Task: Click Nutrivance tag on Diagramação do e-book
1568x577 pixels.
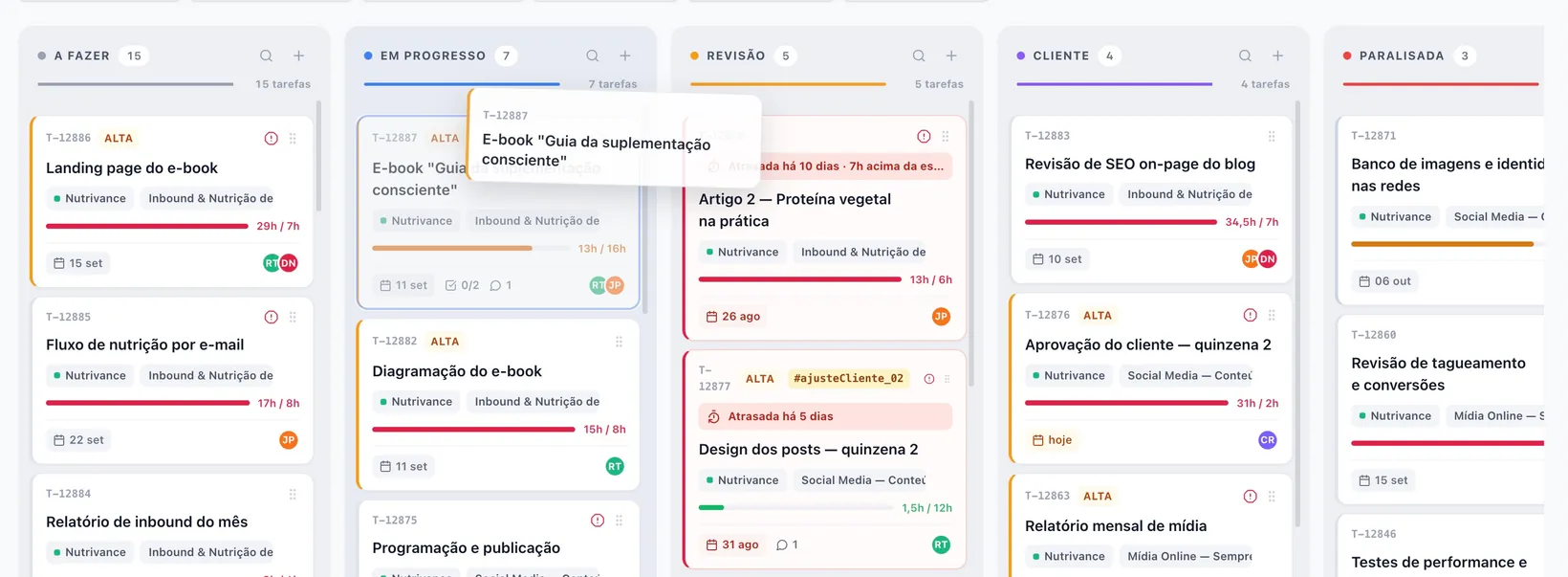Action: tap(414, 402)
